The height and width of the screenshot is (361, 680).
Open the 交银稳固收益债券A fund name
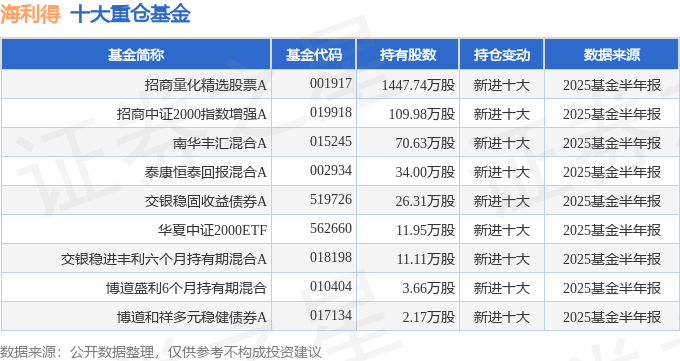tap(206, 201)
